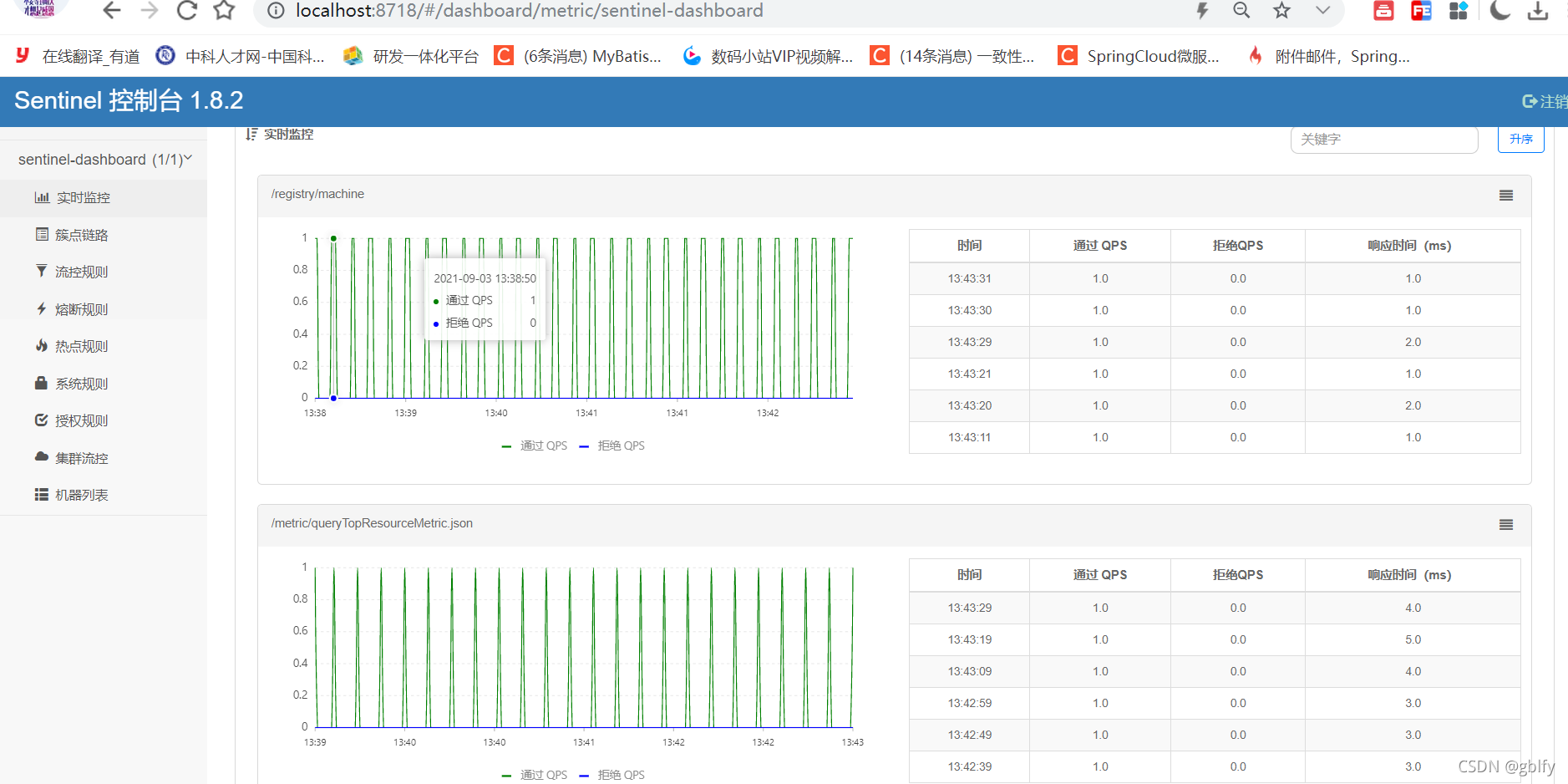Open the address bar dropdown chevron

point(1322,11)
